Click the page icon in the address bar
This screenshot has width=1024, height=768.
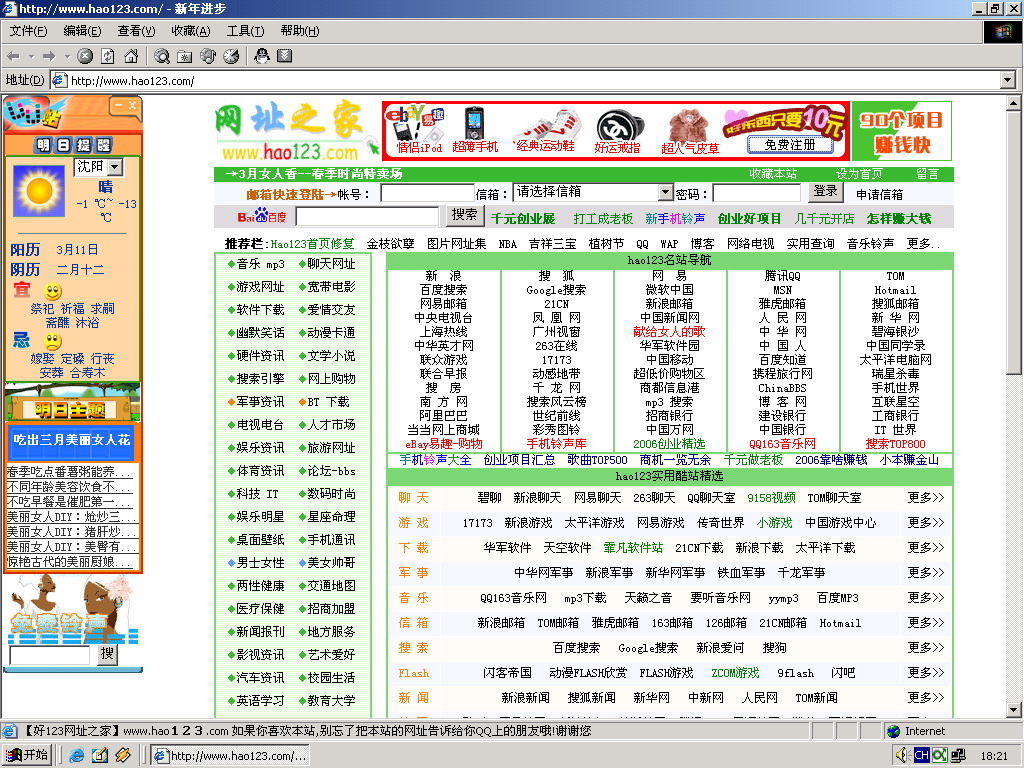[x=59, y=80]
